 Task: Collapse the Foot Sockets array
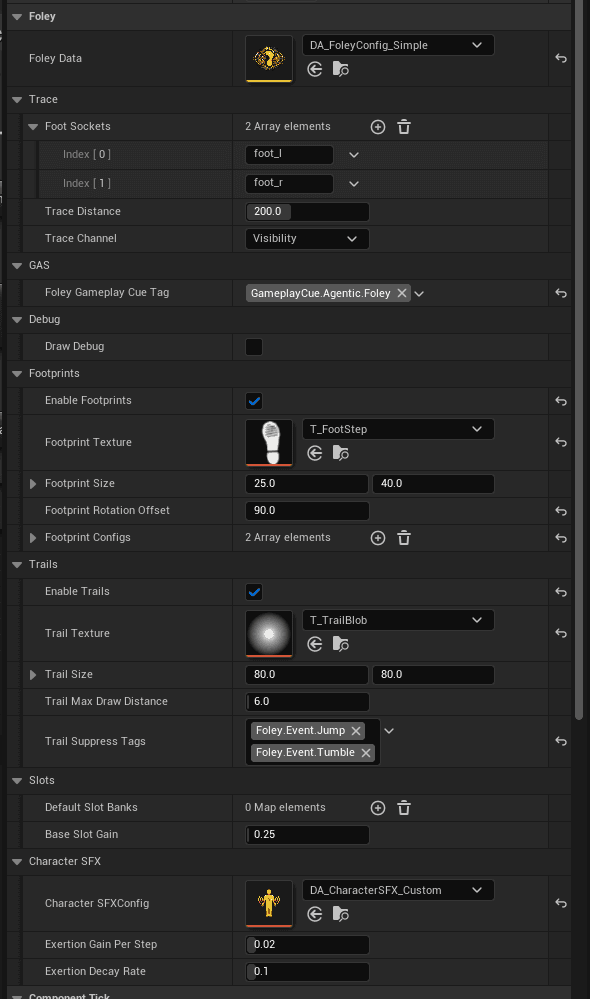point(33,127)
